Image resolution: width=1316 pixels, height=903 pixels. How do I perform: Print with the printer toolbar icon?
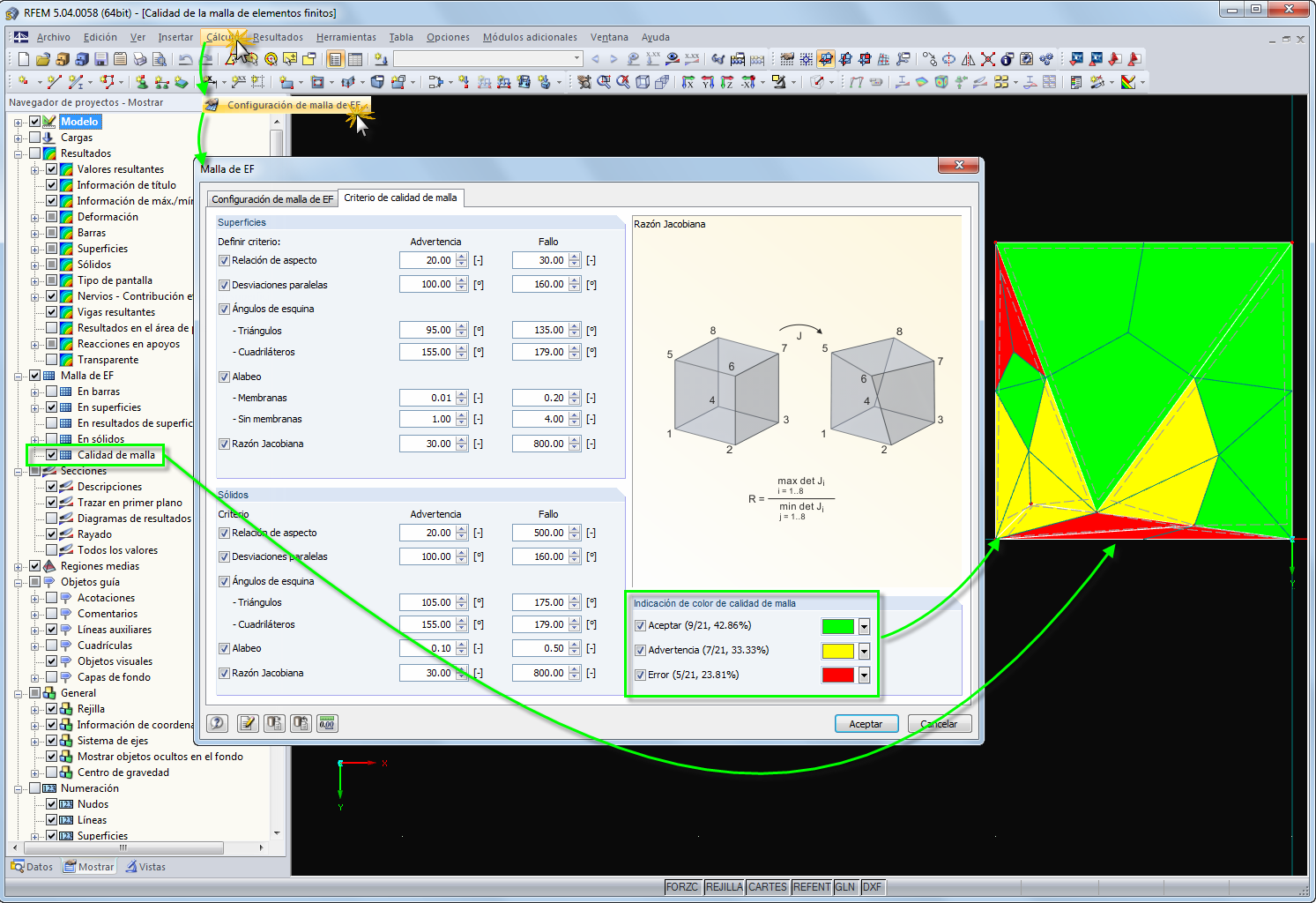coord(139,59)
